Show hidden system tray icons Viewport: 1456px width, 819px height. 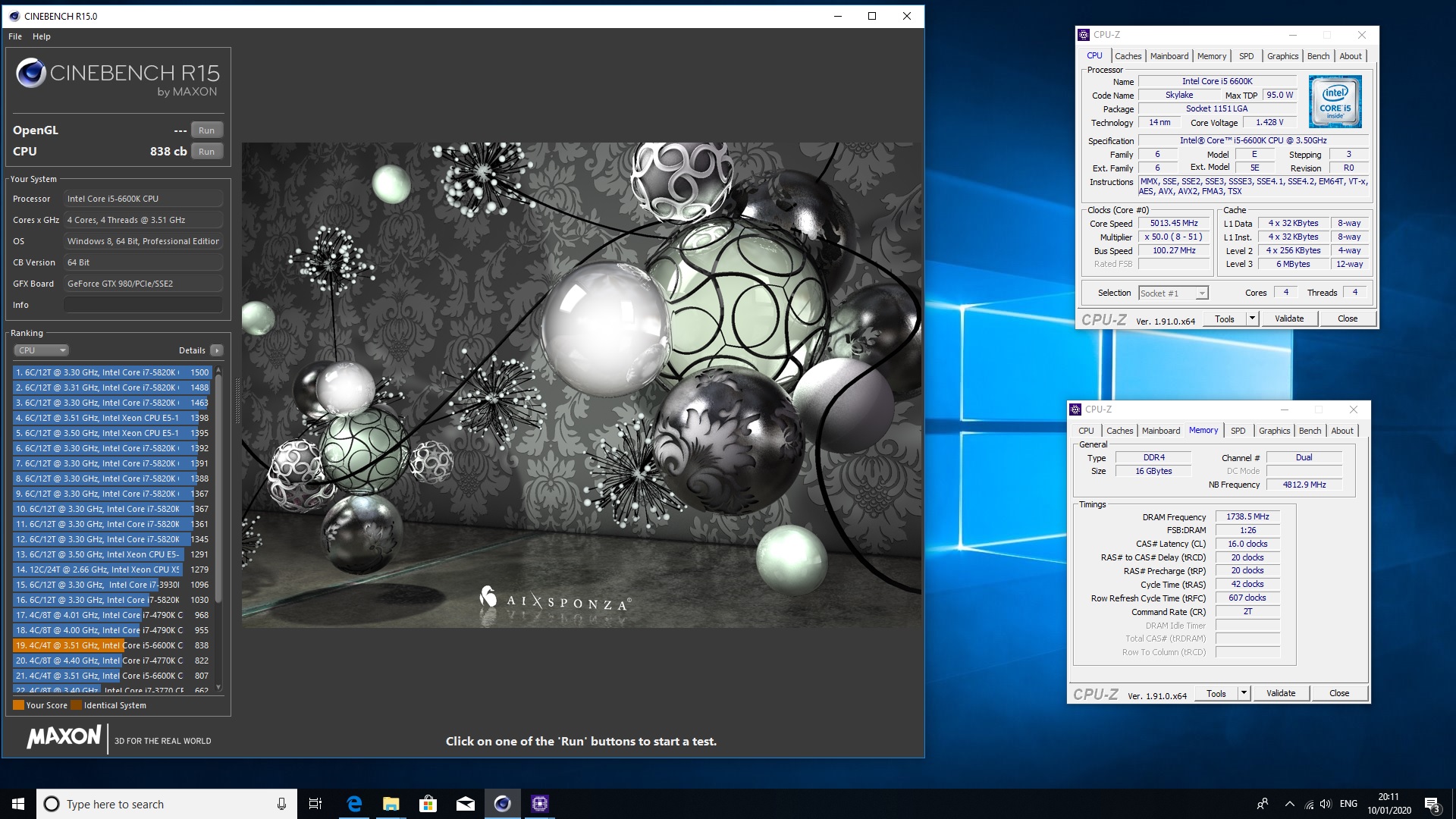tap(1289, 804)
